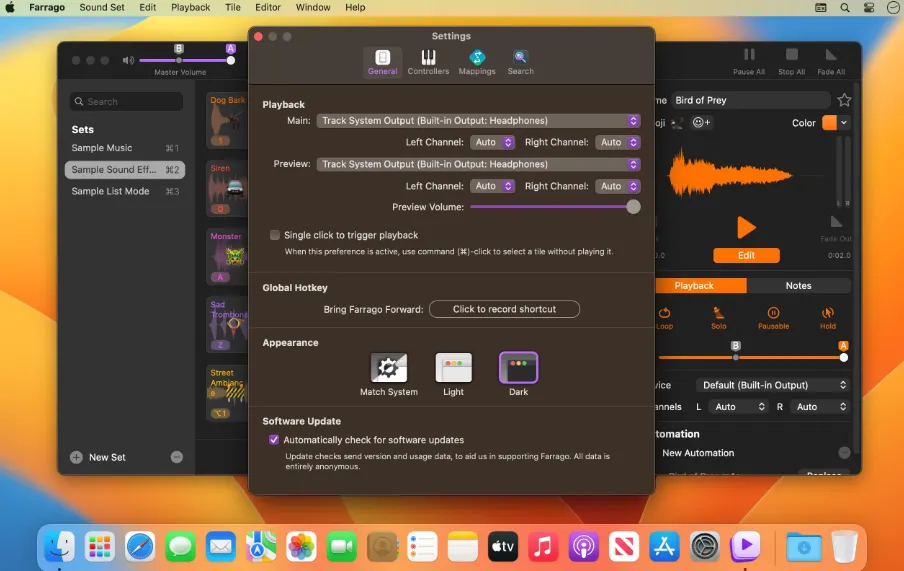Open the Music app from the Dock

tap(543, 546)
